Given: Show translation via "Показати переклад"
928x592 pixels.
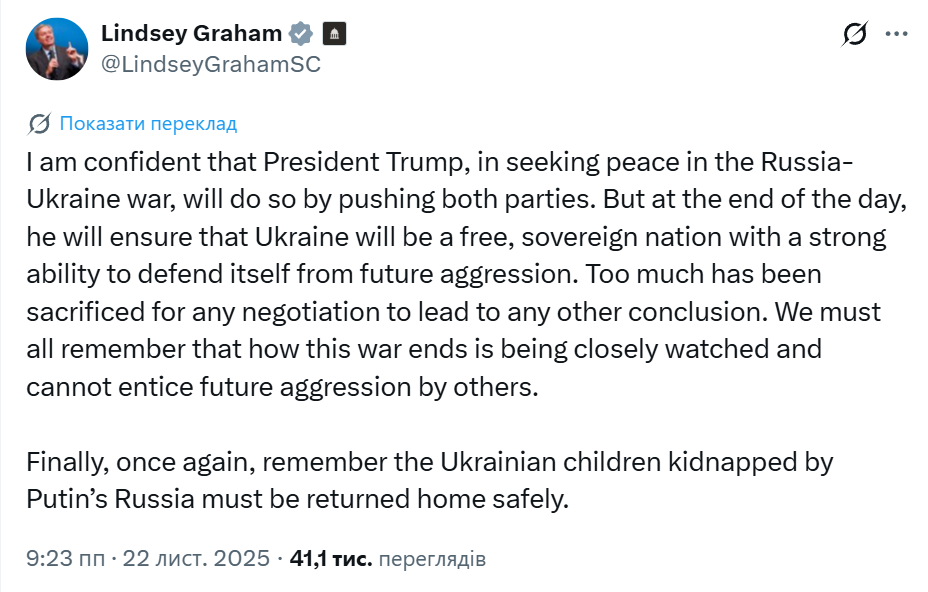Looking at the screenshot, I should pyautogui.click(x=148, y=124).
